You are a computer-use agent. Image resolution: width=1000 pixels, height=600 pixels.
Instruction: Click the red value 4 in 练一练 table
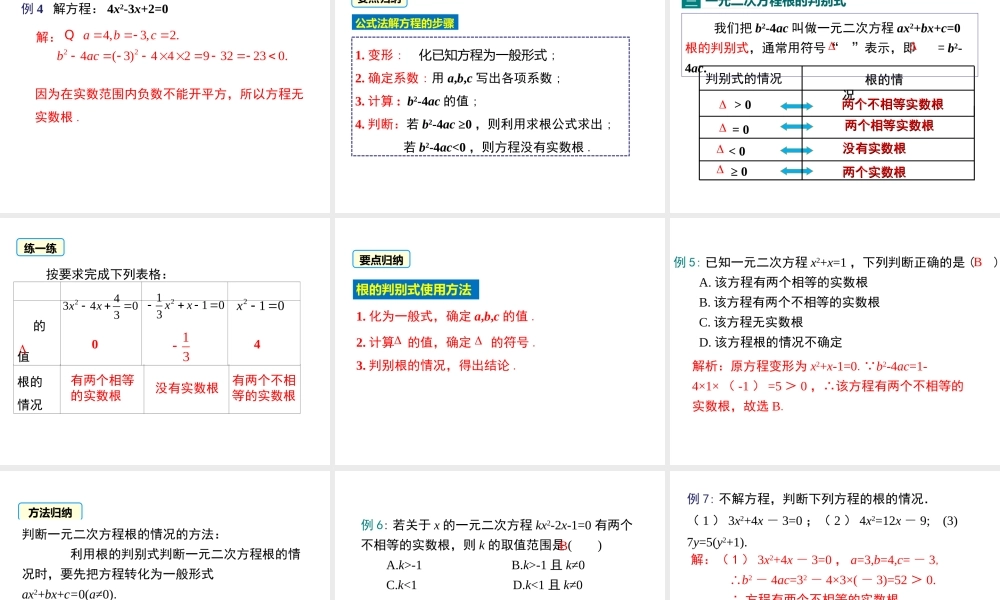257,344
